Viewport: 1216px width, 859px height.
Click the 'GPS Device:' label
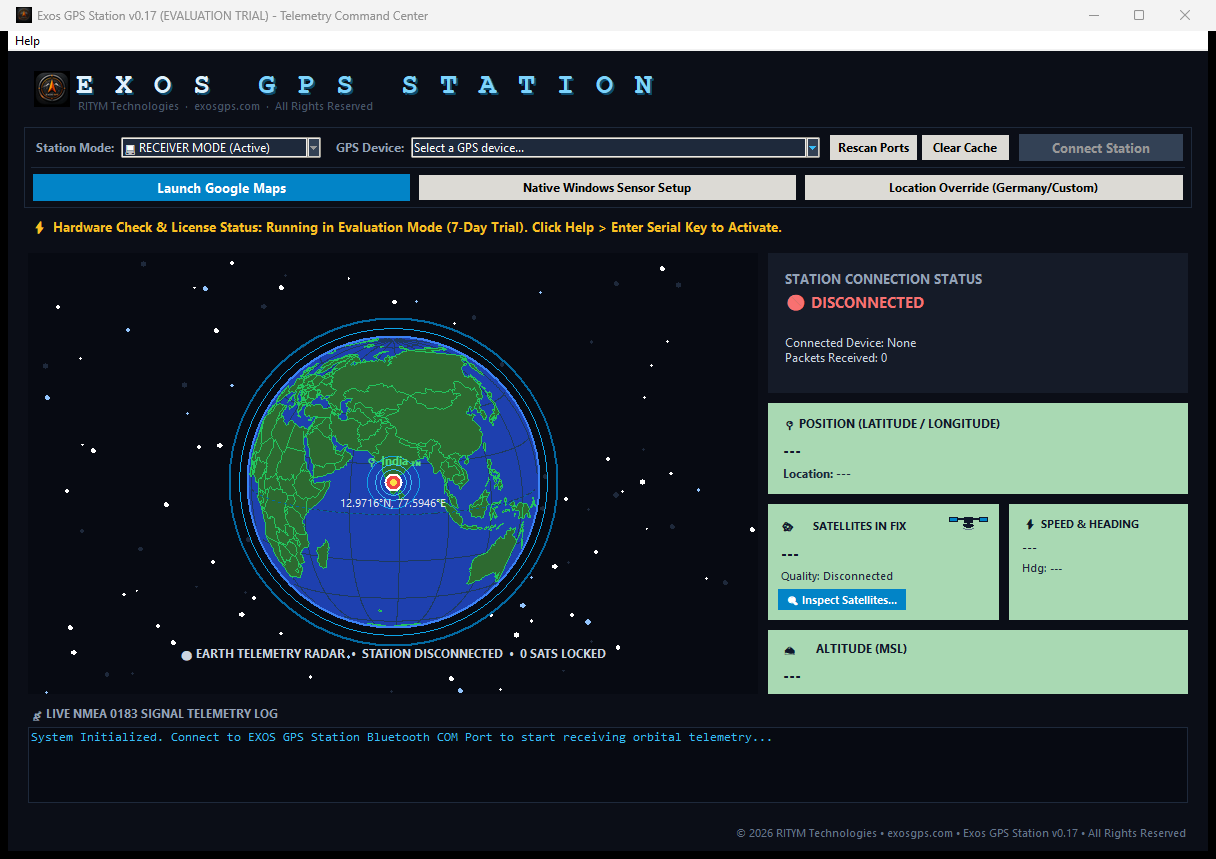click(x=370, y=148)
